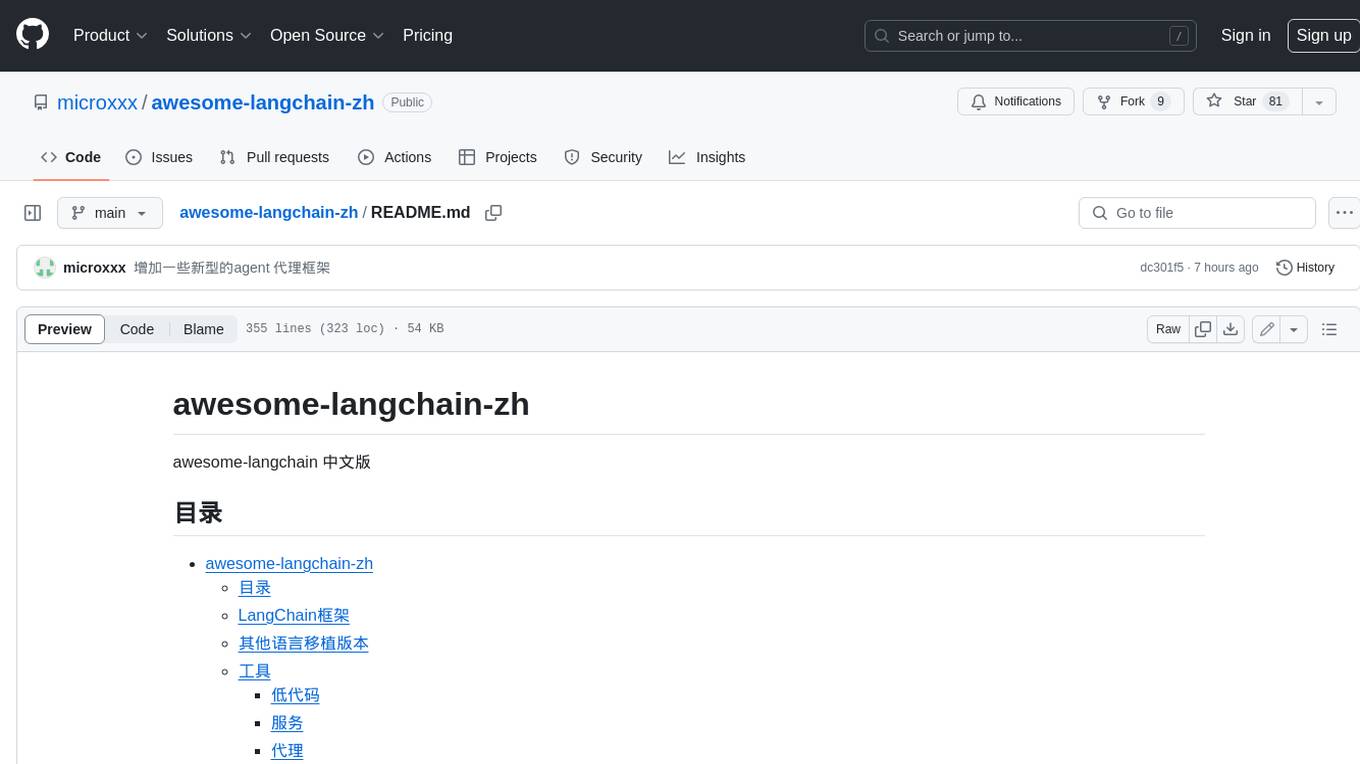Open the outline list icon
This screenshot has height=764, width=1360.
coord(1329,329)
